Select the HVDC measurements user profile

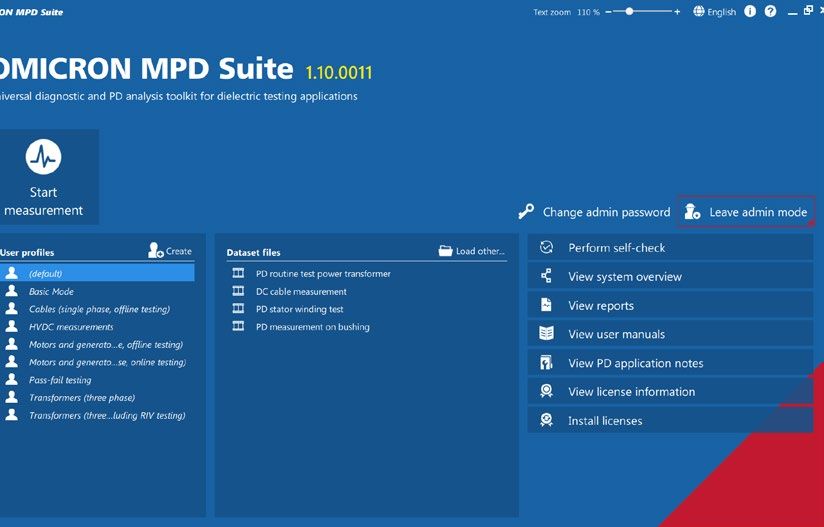tap(71, 327)
